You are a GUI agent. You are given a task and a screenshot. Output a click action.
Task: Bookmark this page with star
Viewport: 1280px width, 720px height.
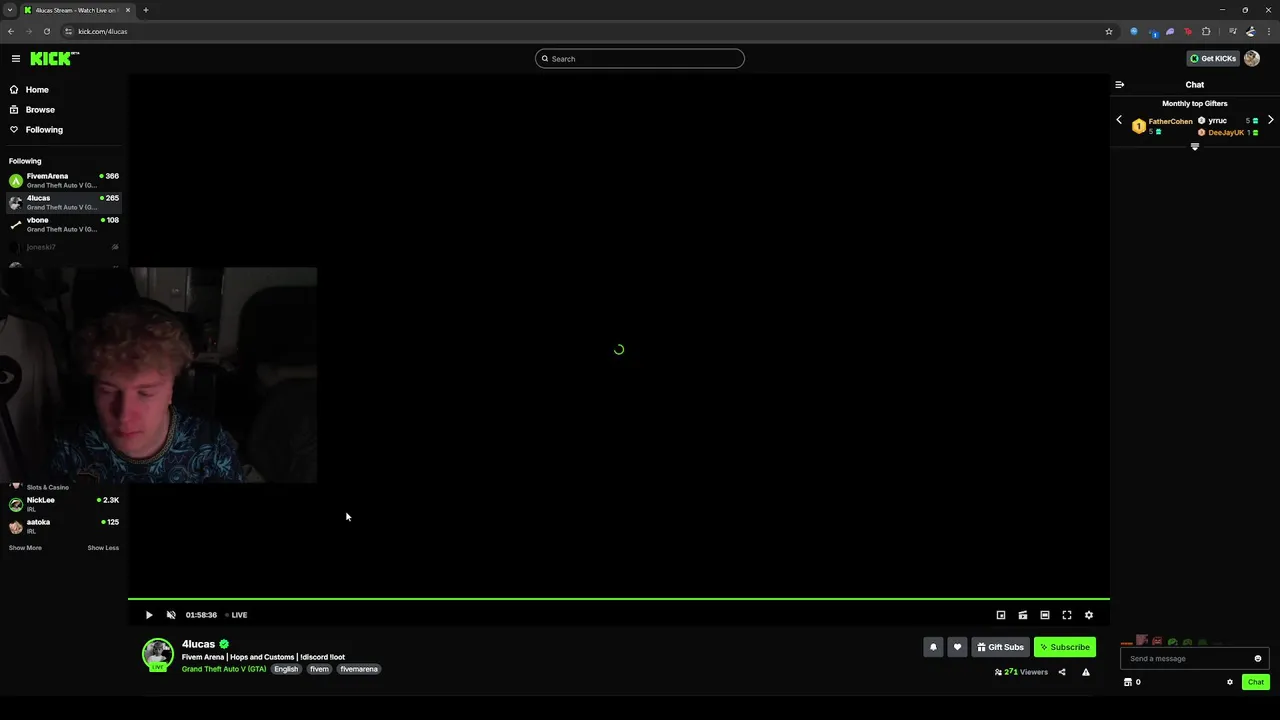point(1109,31)
